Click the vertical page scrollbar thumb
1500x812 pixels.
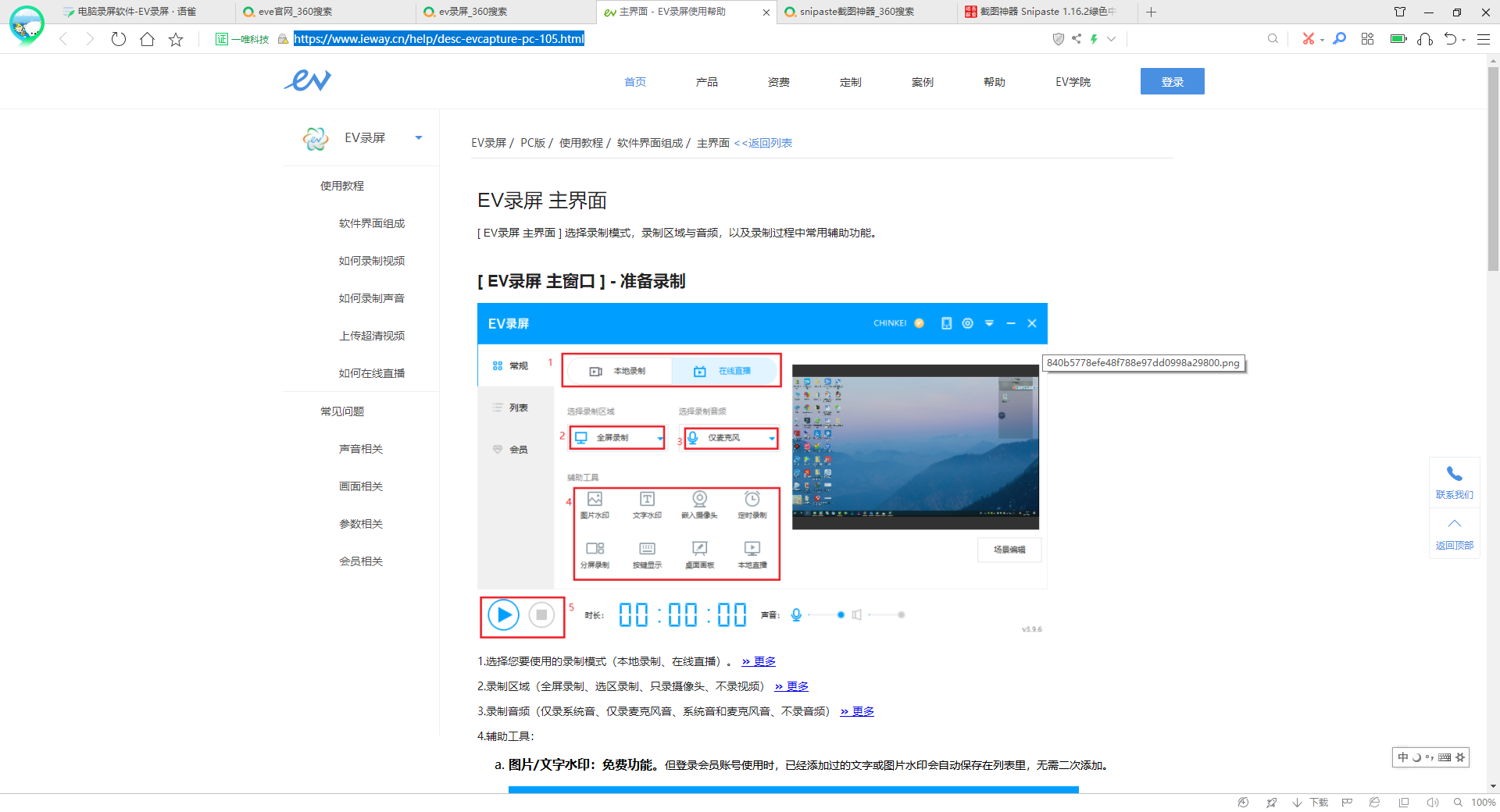[x=1493, y=168]
